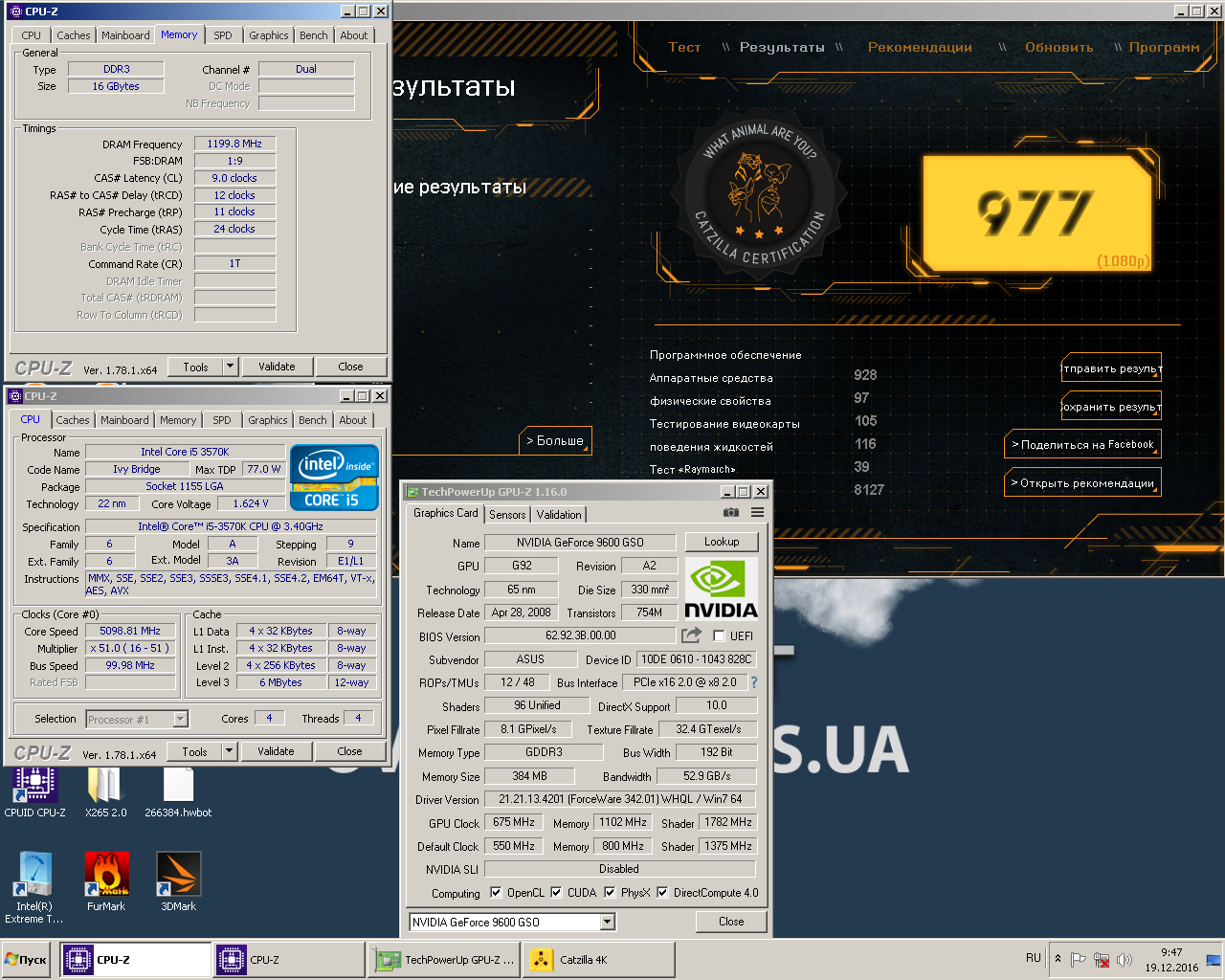Click the Start (Пуск) button
1225x980 pixels.
point(26,960)
